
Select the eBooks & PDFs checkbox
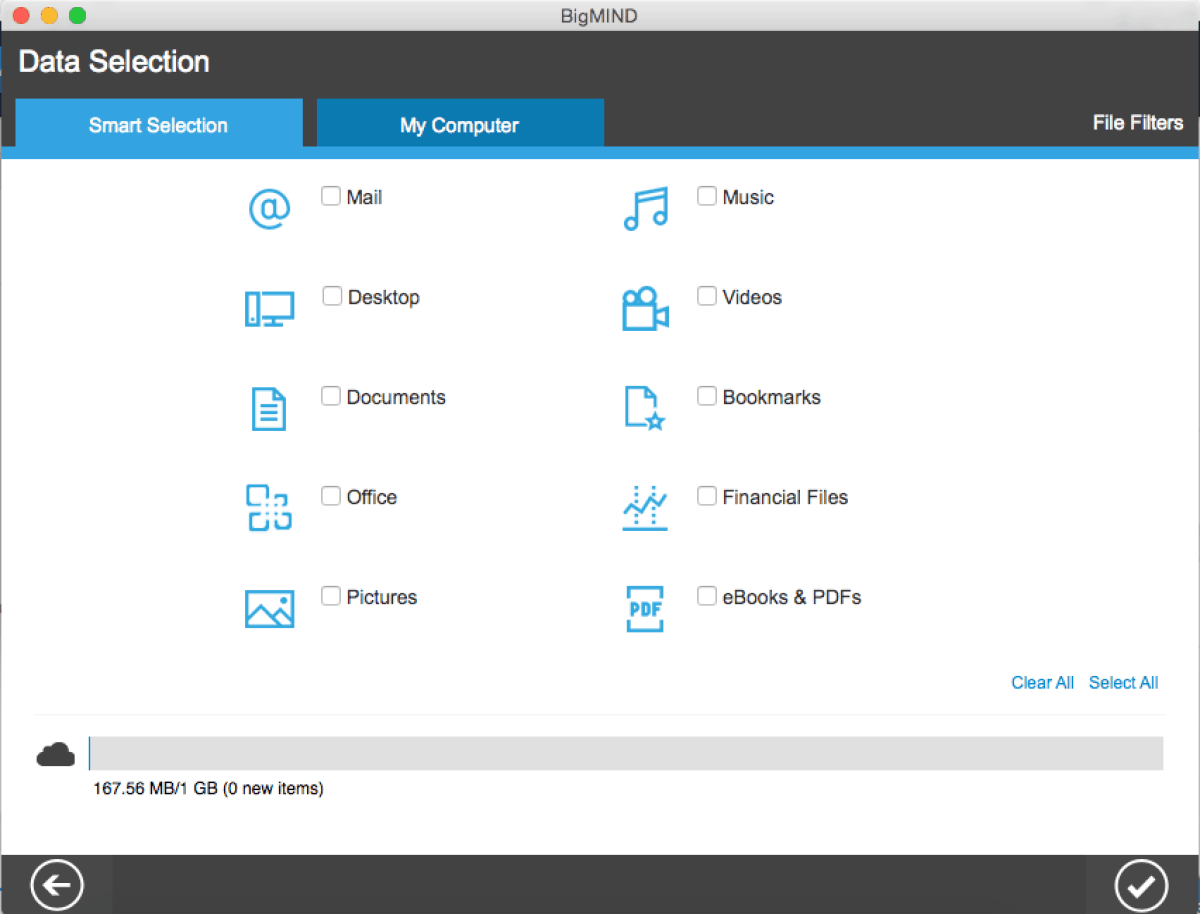(707, 596)
